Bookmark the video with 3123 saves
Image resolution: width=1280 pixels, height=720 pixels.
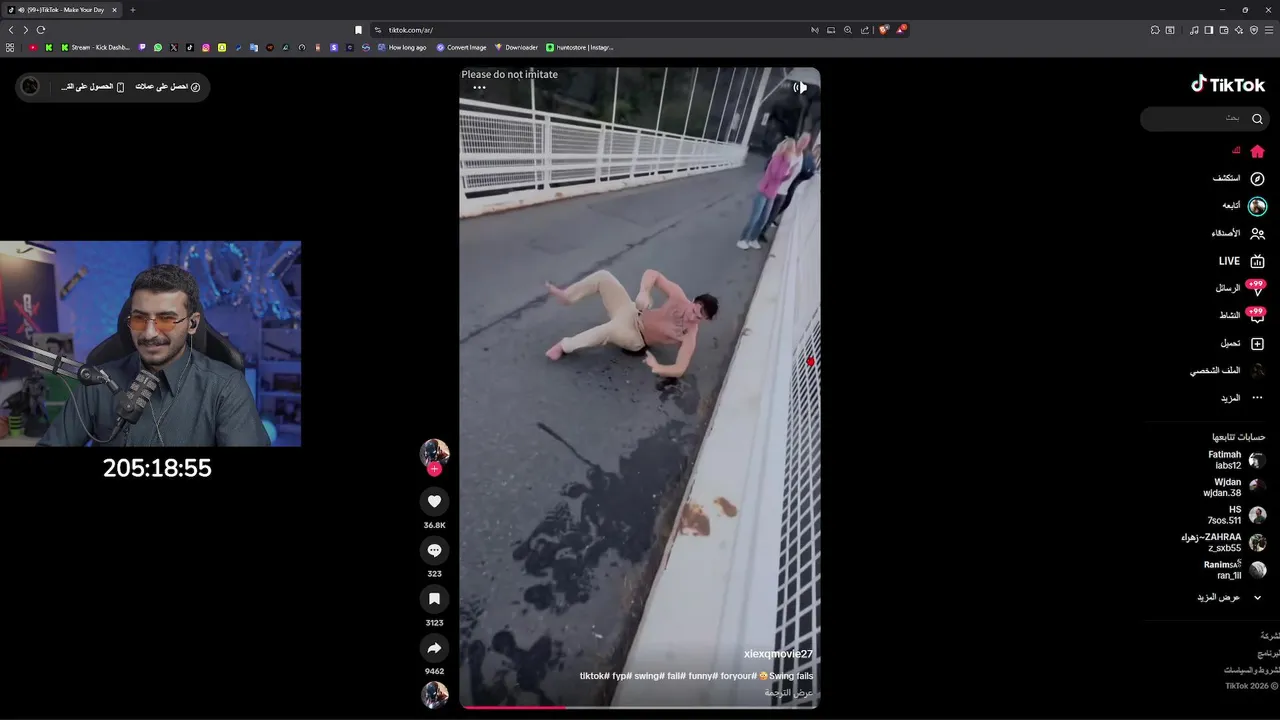pos(434,599)
